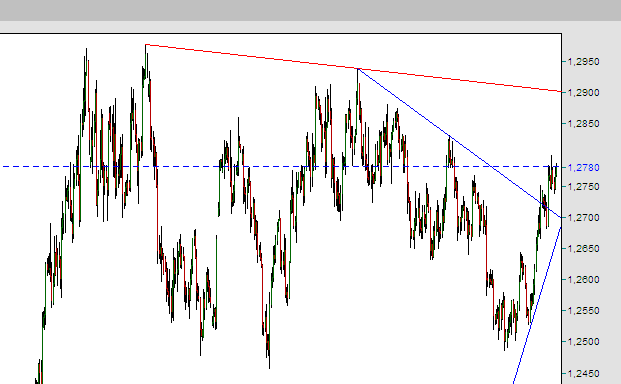This screenshot has height=384, width=621.
Task: Click the start point of the red trendline
Action: (146, 44)
